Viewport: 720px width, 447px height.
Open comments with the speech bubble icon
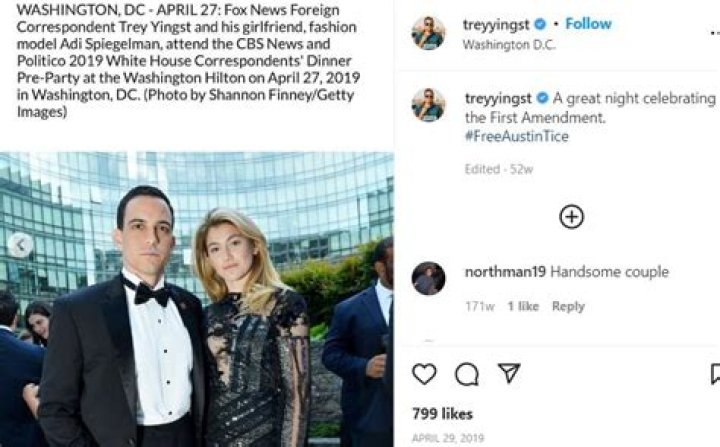point(467,374)
